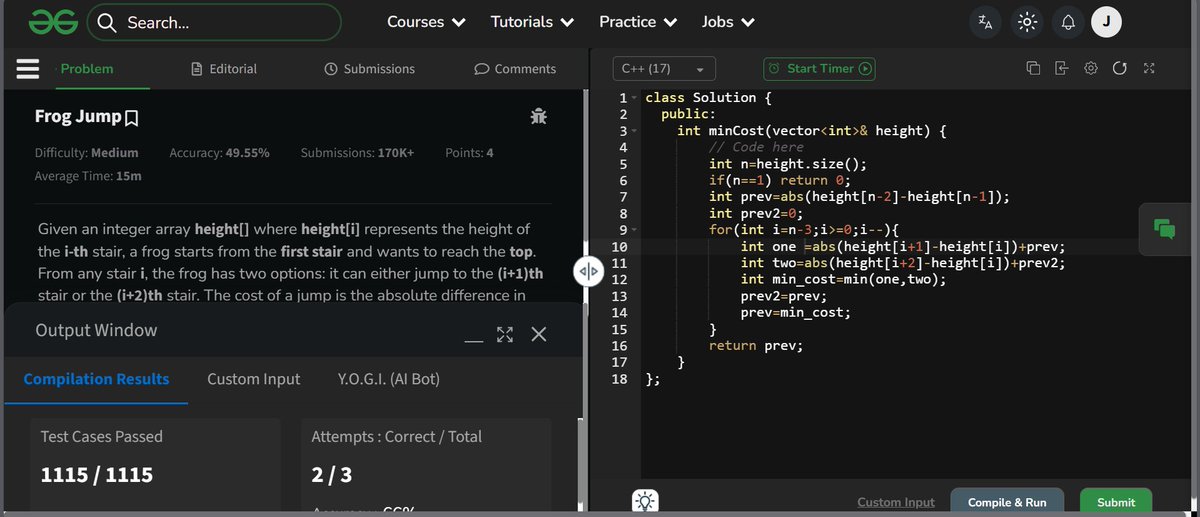Click the Accuracy: 49.55% text
The image size is (1200, 517).
coord(220,153)
